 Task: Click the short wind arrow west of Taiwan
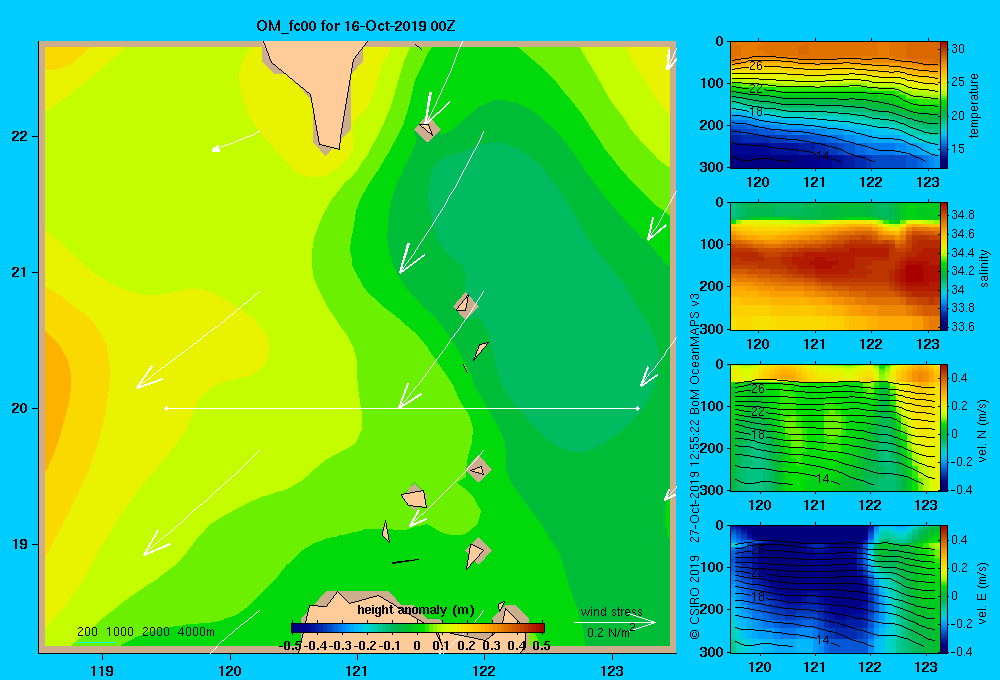click(x=235, y=142)
